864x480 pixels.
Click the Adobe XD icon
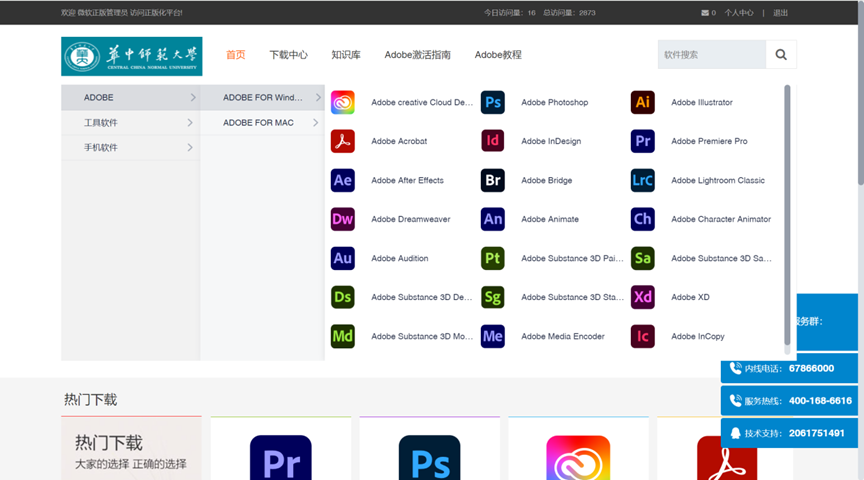coord(642,297)
